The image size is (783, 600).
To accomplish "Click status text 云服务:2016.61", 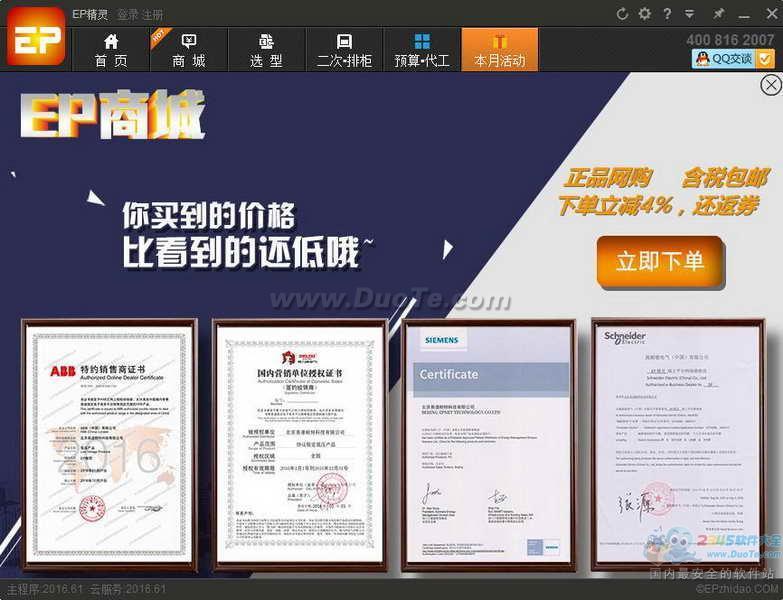I will tap(128, 590).
